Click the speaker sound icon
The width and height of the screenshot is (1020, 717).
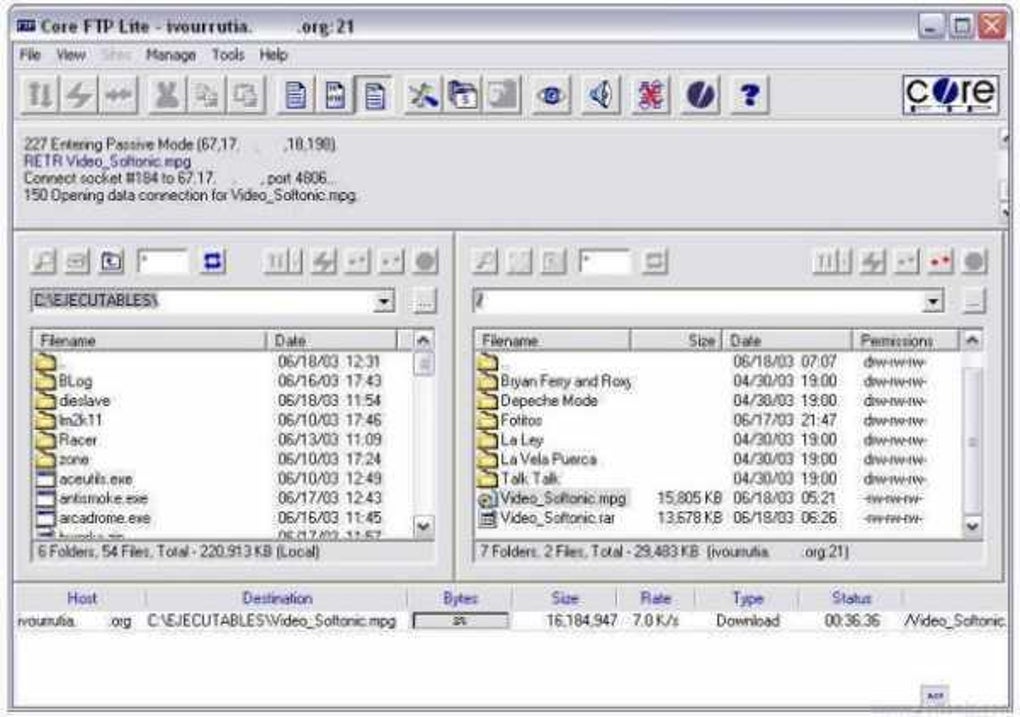point(600,95)
